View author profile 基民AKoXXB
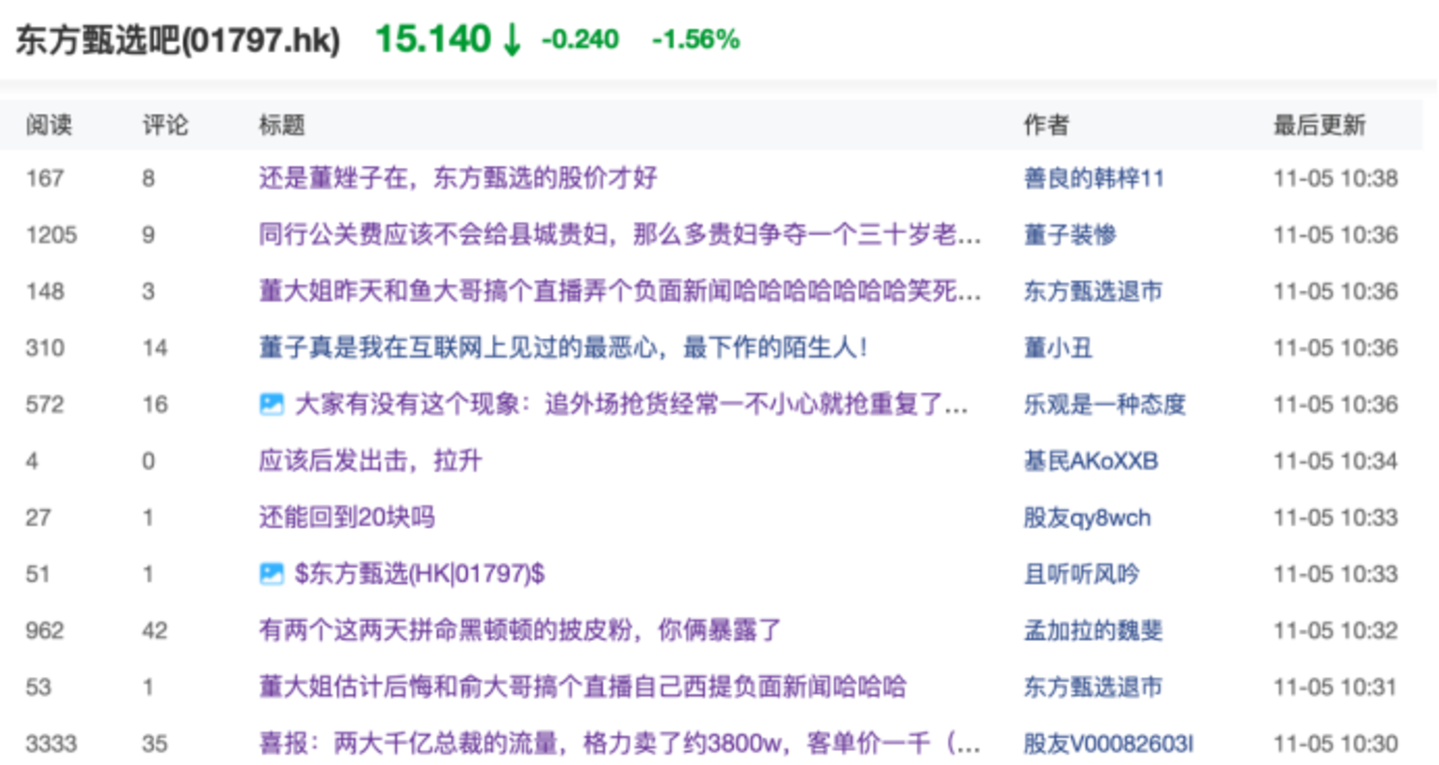This screenshot has height=765, width=1439. pyautogui.click(x=1090, y=461)
